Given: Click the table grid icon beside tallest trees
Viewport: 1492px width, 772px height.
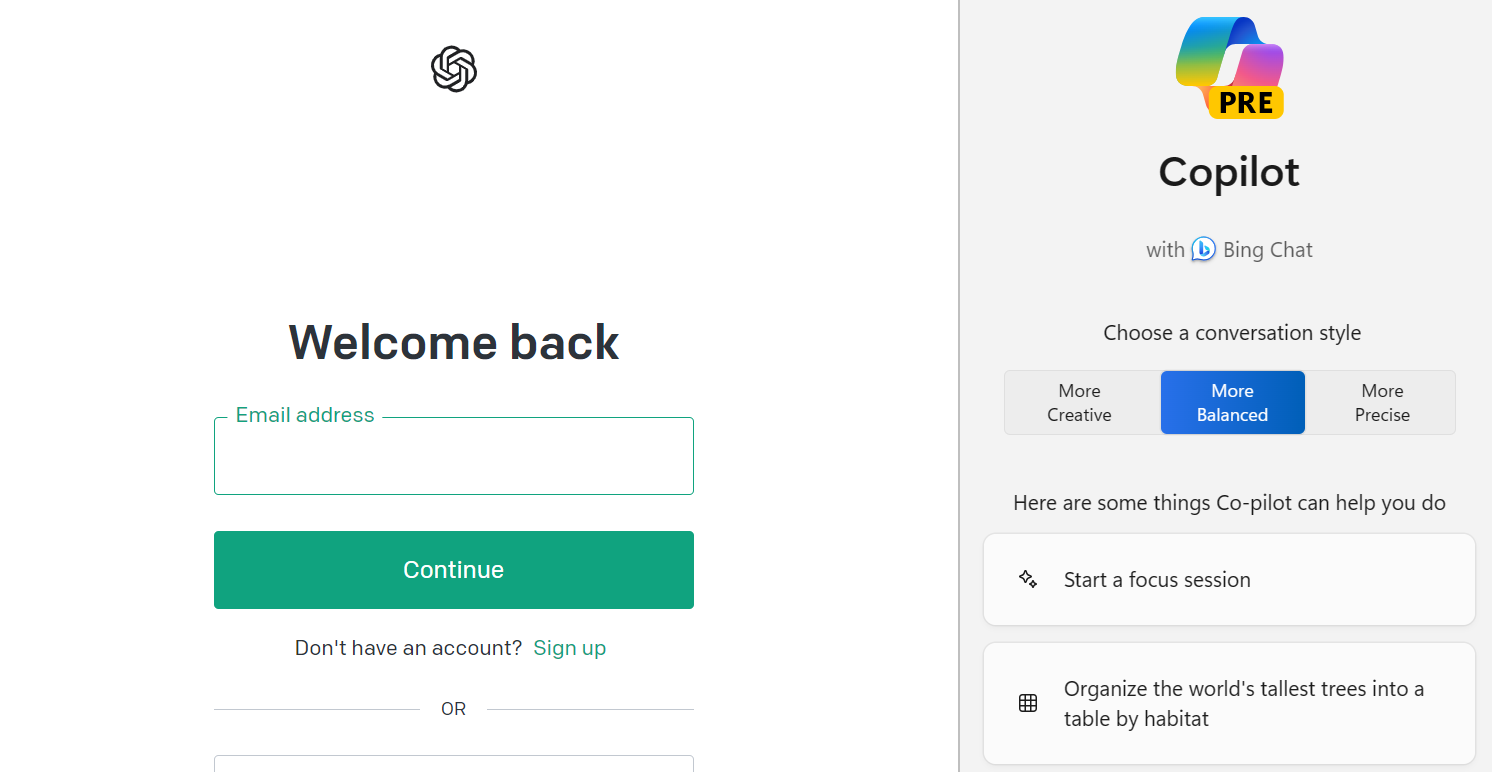Looking at the screenshot, I should pos(1028,703).
